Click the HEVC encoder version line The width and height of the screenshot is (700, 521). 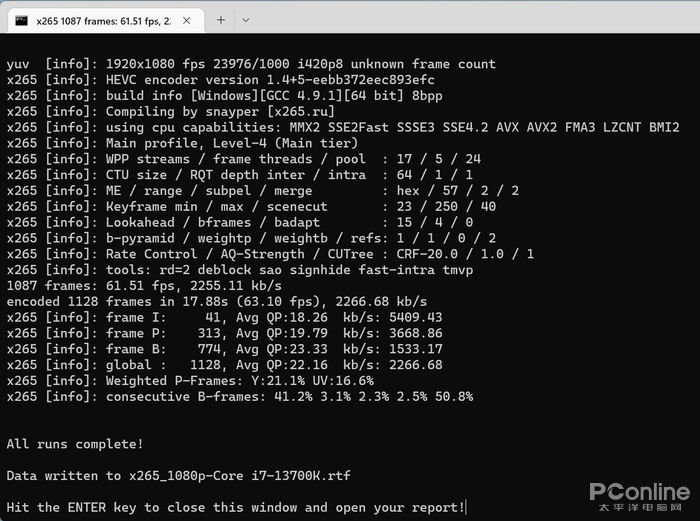pos(220,80)
